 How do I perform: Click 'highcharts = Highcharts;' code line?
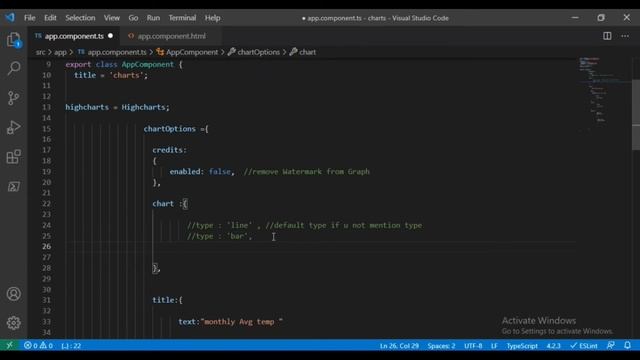[x=117, y=107]
